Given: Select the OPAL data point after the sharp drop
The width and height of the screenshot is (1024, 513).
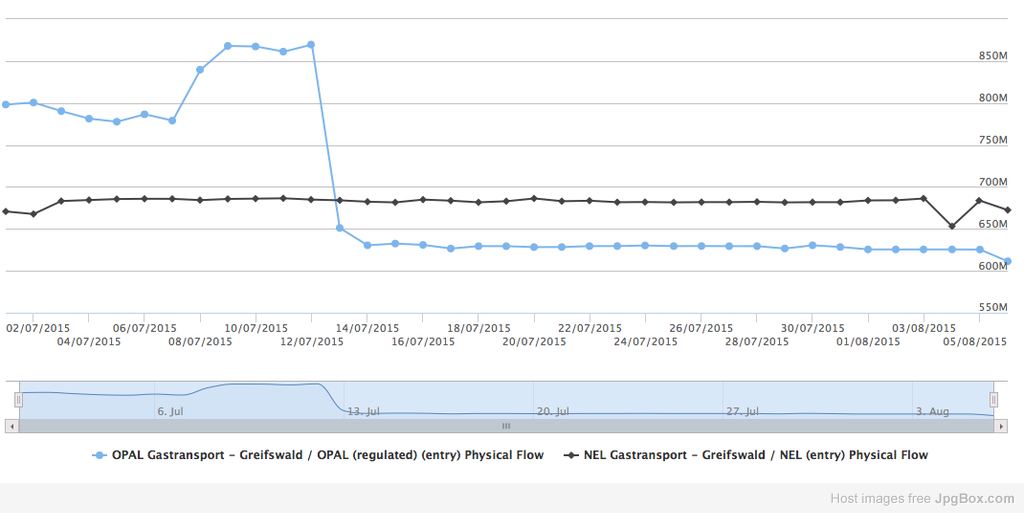Looking at the screenshot, I should (340, 228).
